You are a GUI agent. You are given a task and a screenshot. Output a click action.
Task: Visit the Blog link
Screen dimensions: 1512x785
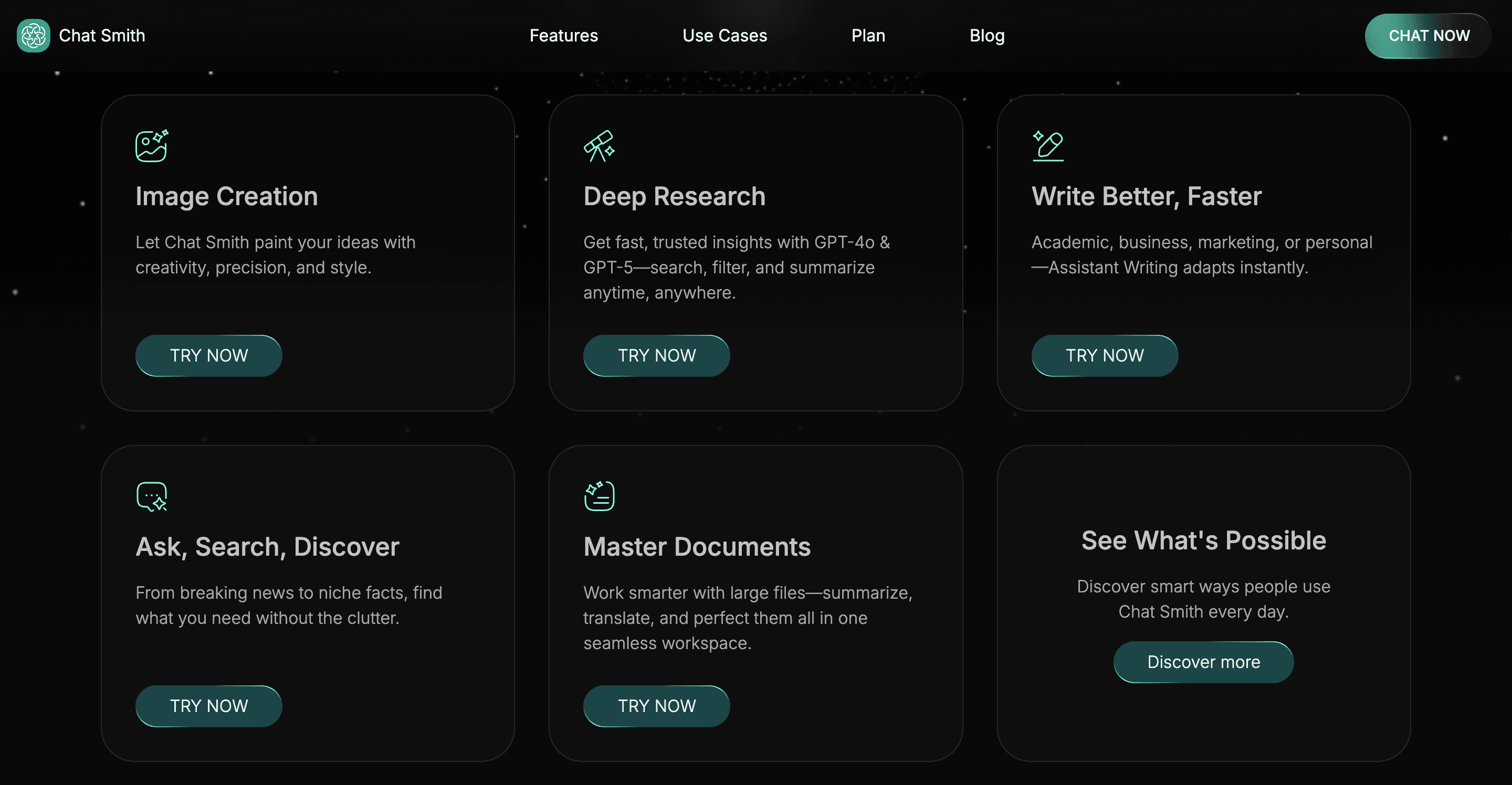point(986,36)
